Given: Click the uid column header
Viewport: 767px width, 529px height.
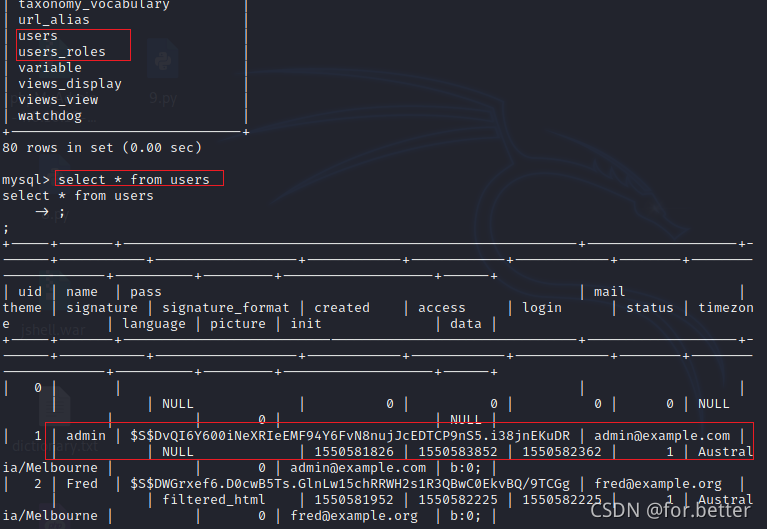Looking at the screenshot, I should click(30, 292).
